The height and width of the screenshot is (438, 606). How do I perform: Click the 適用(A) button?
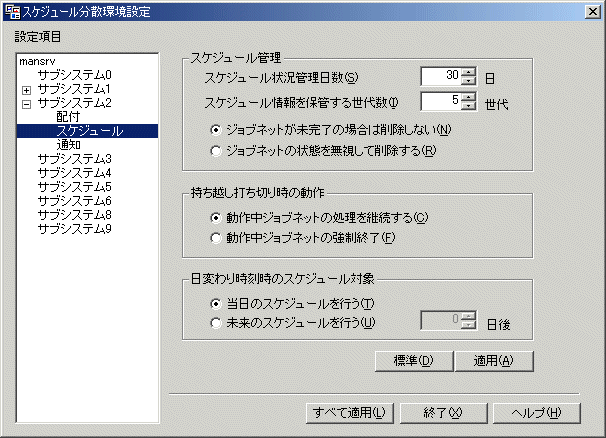tap(494, 361)
